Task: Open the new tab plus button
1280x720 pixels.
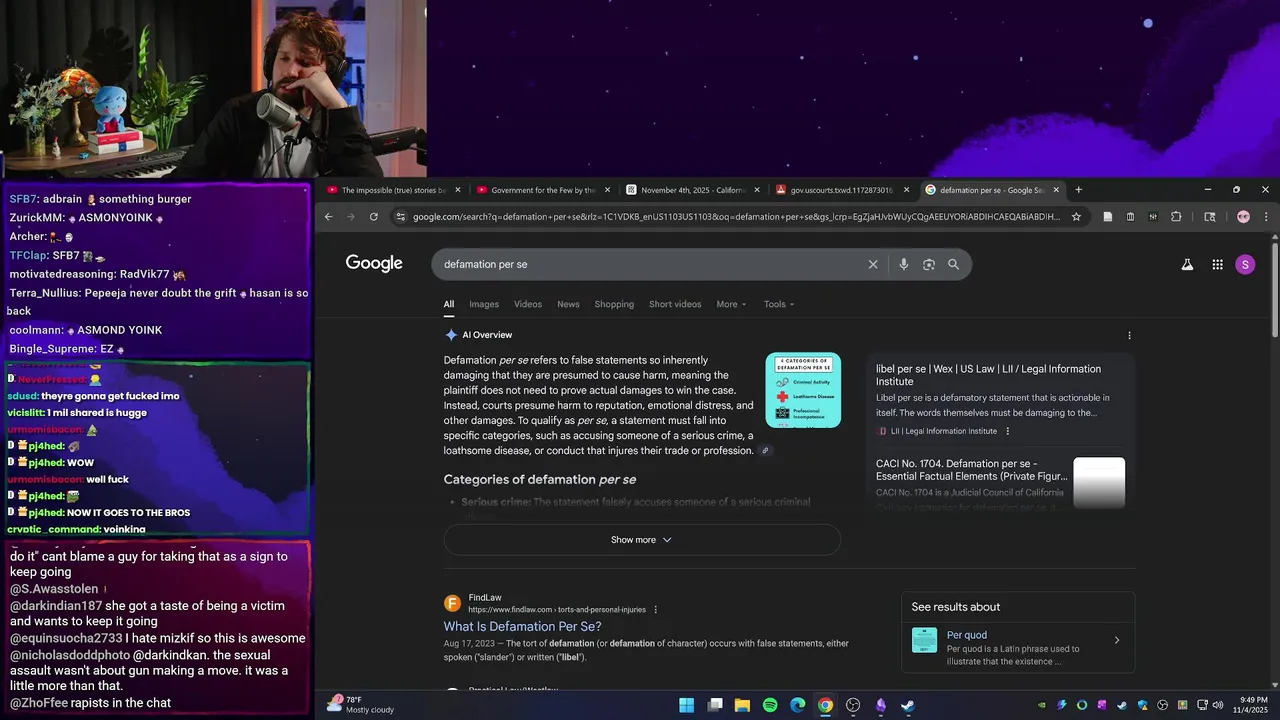Action: [1078, 189]
